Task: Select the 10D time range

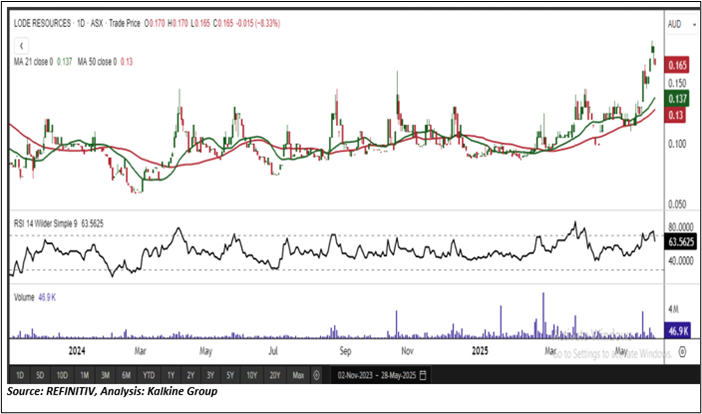Action: coord(62,375)
